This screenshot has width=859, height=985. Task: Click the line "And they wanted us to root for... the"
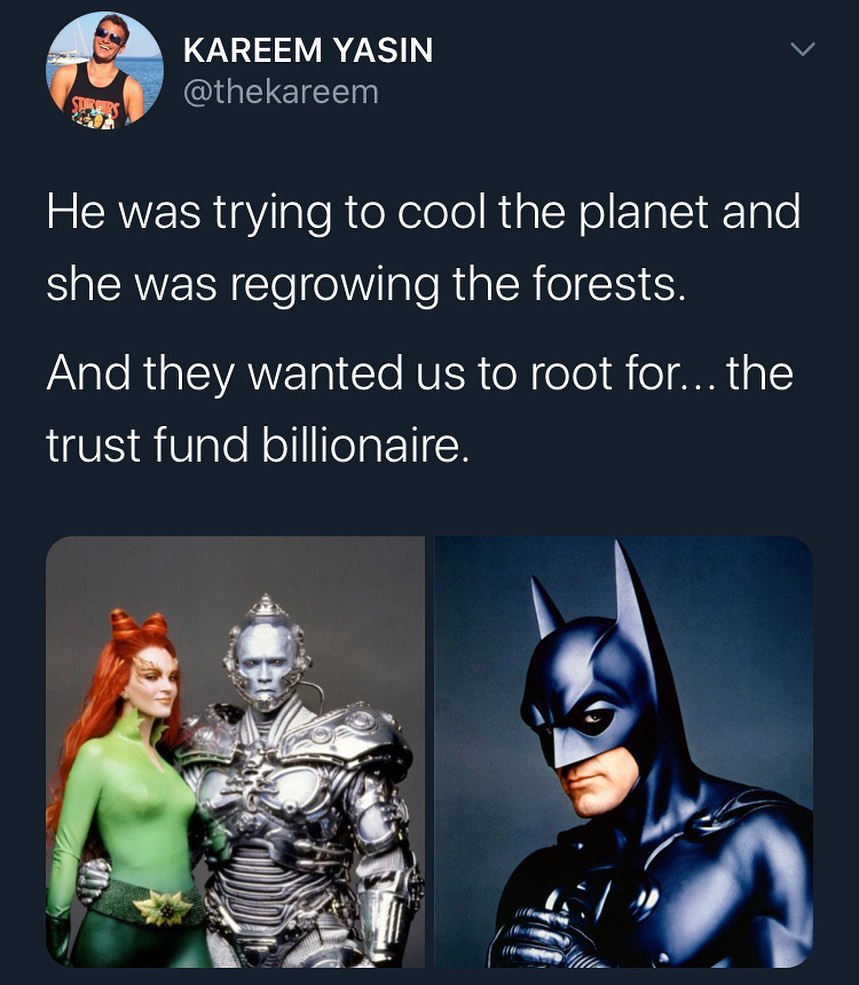coord(420,375)
